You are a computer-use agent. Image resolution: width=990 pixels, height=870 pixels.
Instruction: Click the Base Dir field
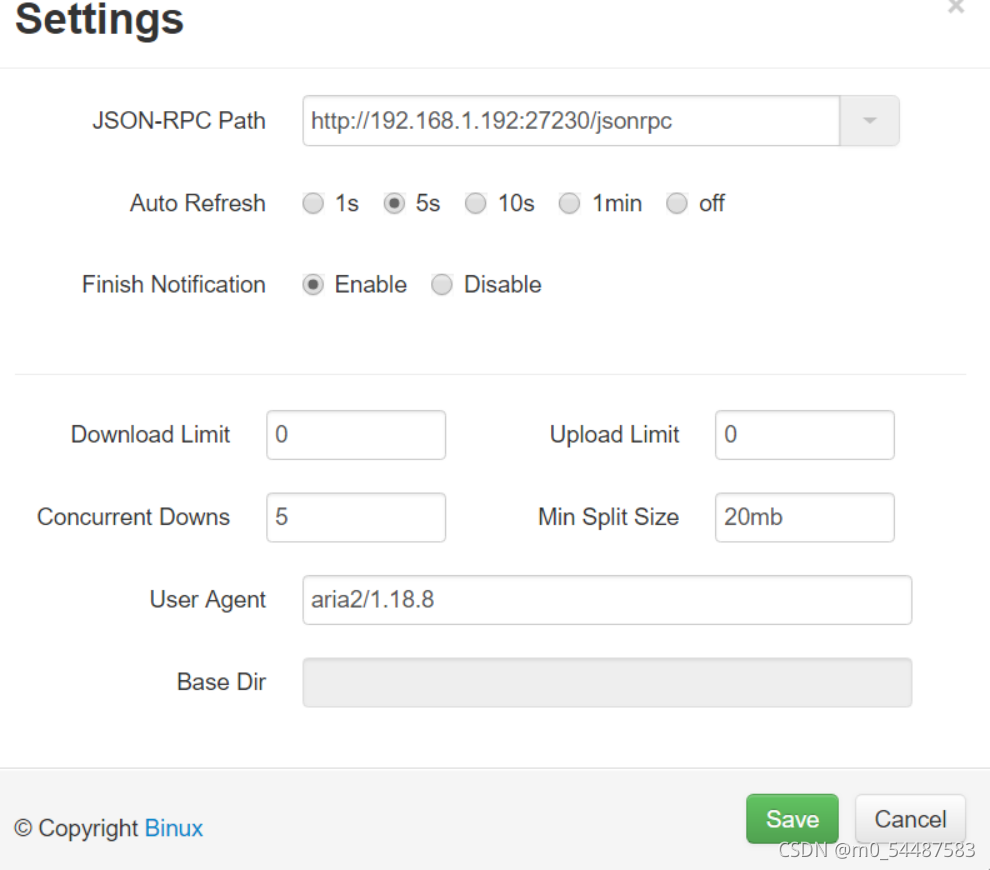click(x=607, y=682)
